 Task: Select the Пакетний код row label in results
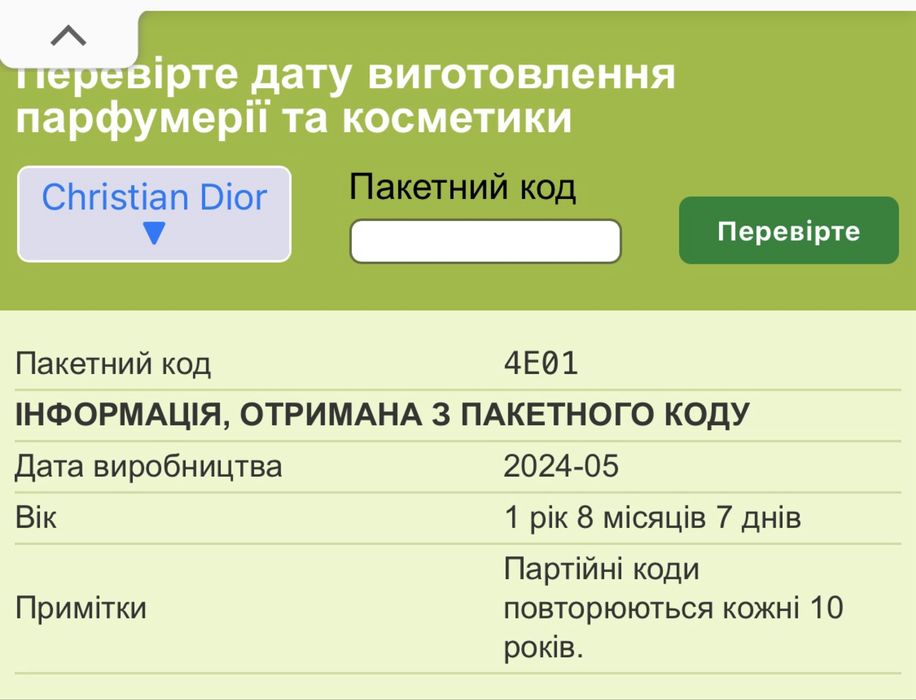[x=113, y=364]
